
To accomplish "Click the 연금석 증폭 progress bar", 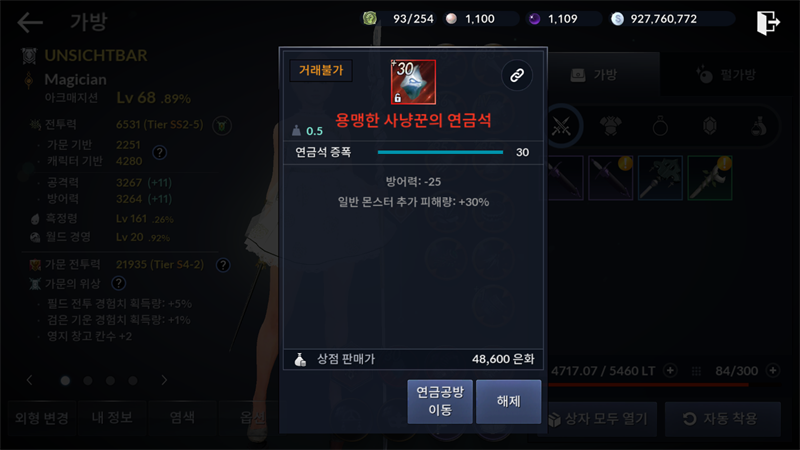I will (x=440, y=152).
